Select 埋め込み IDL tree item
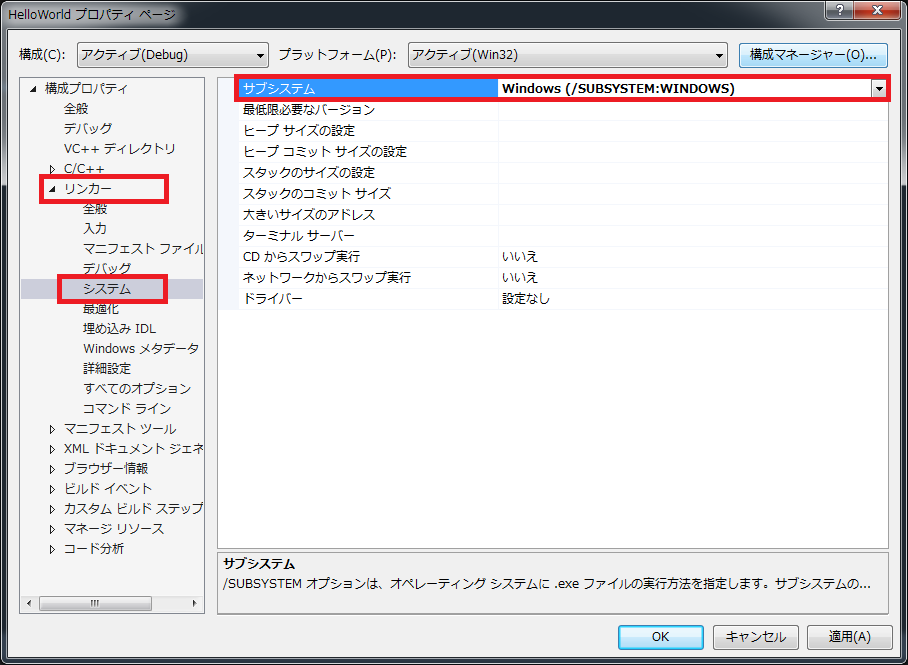The width and height of the screenshot is (908, 665). point(119,329)
